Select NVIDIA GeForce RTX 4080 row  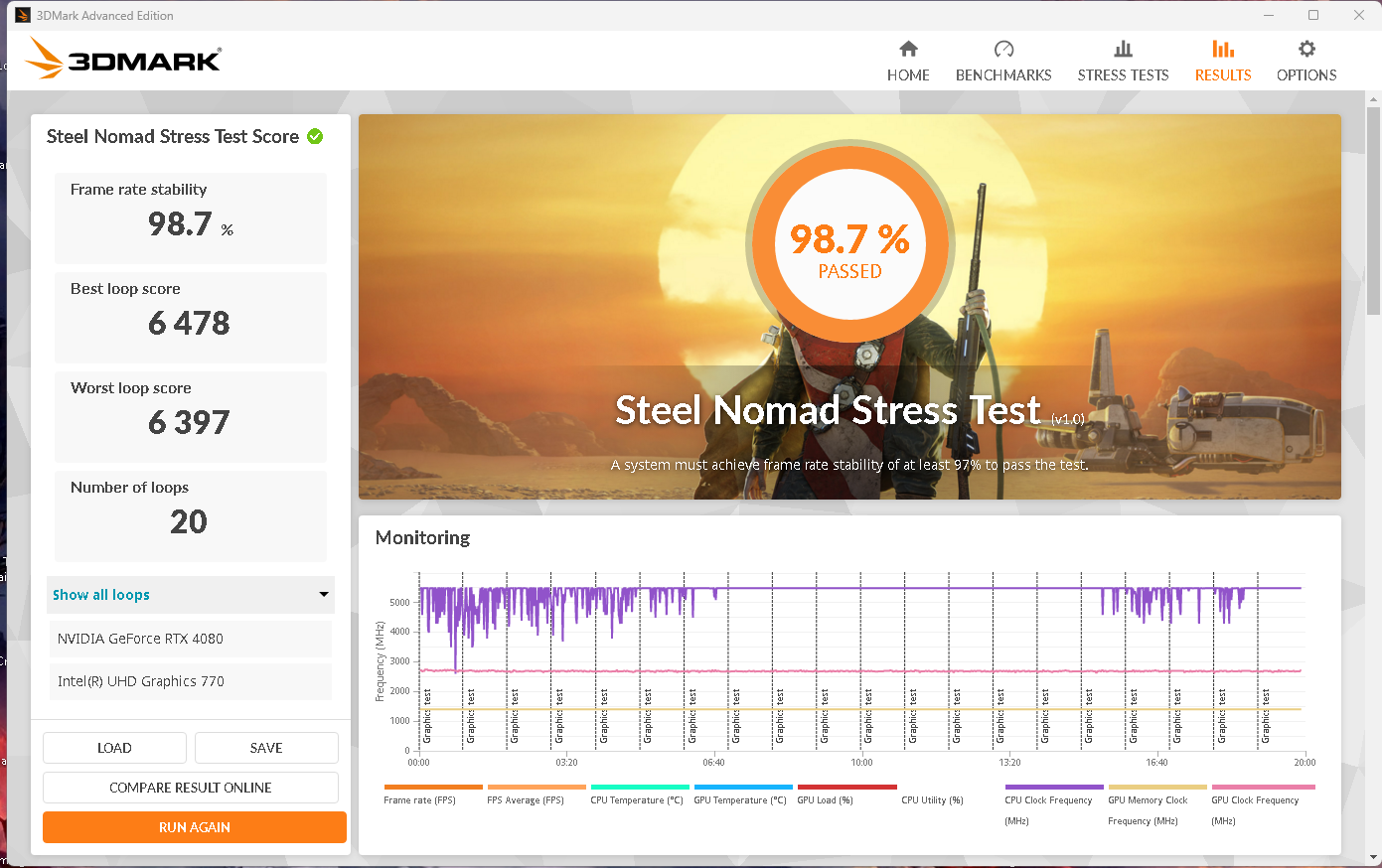191,639
